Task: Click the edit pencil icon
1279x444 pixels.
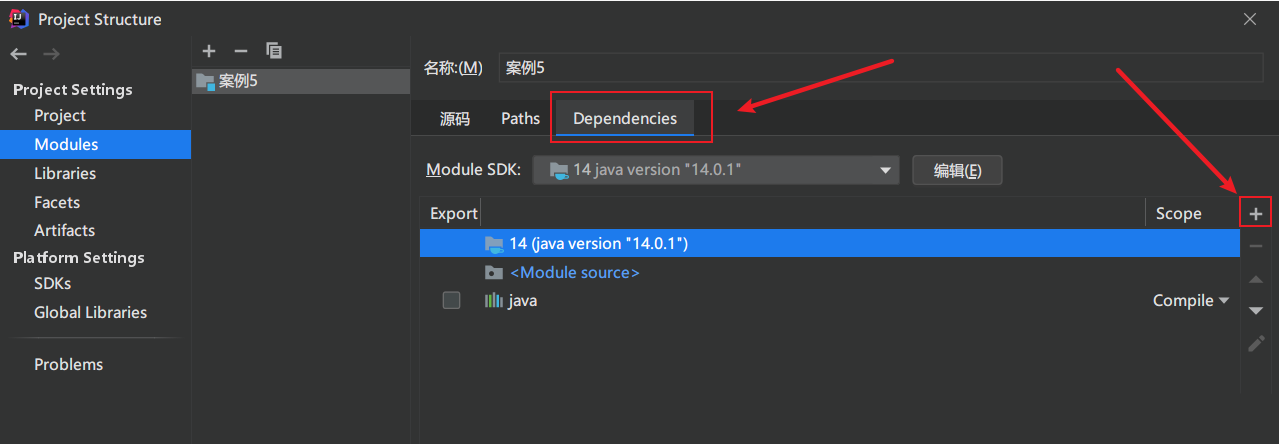Action: [1256, 343]
